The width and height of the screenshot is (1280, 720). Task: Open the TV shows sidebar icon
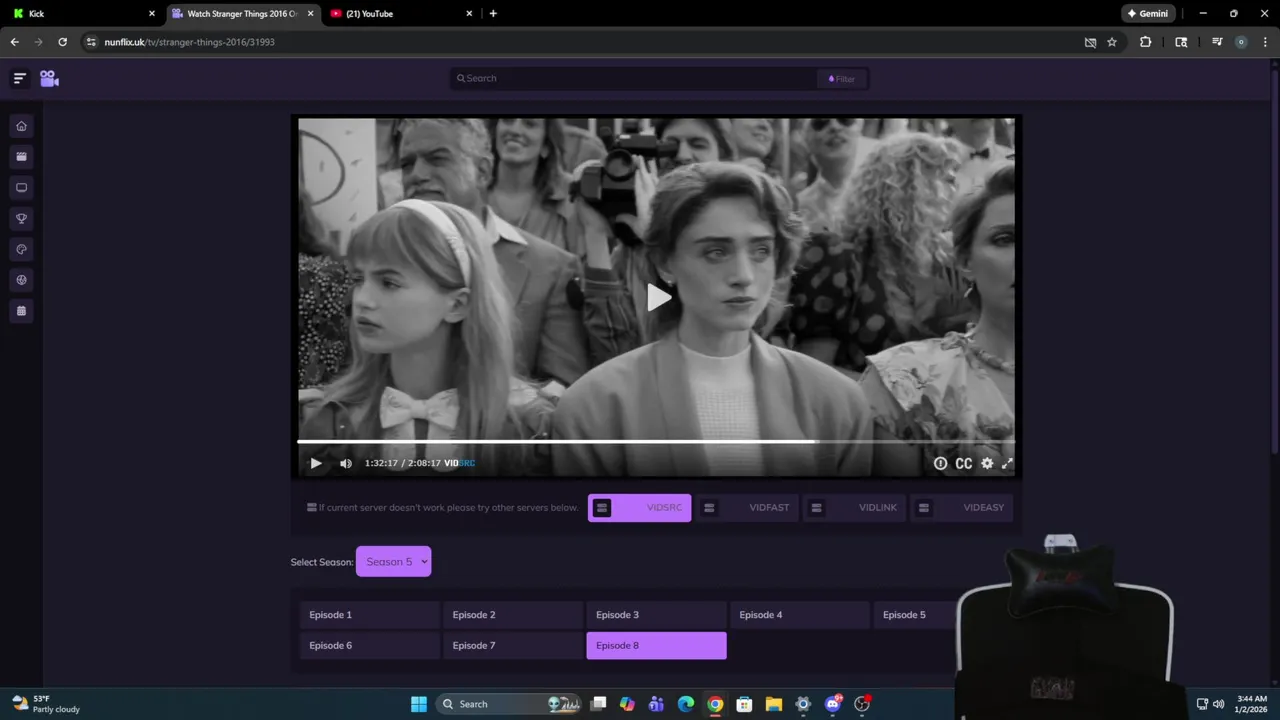[x=21, y=188]
